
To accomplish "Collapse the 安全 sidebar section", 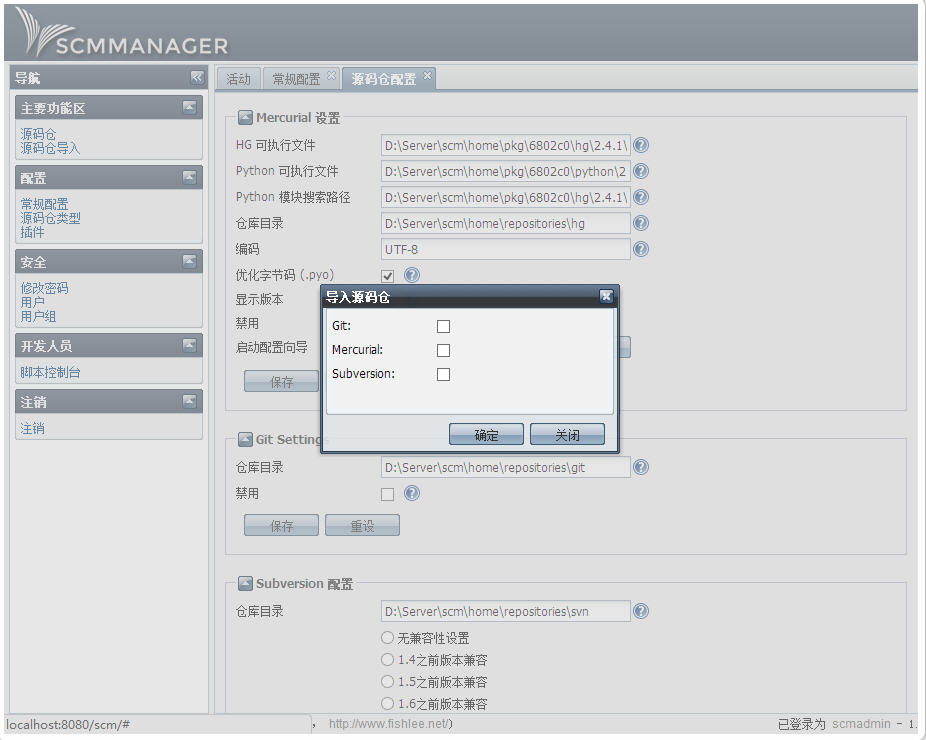I will point(189,261).
